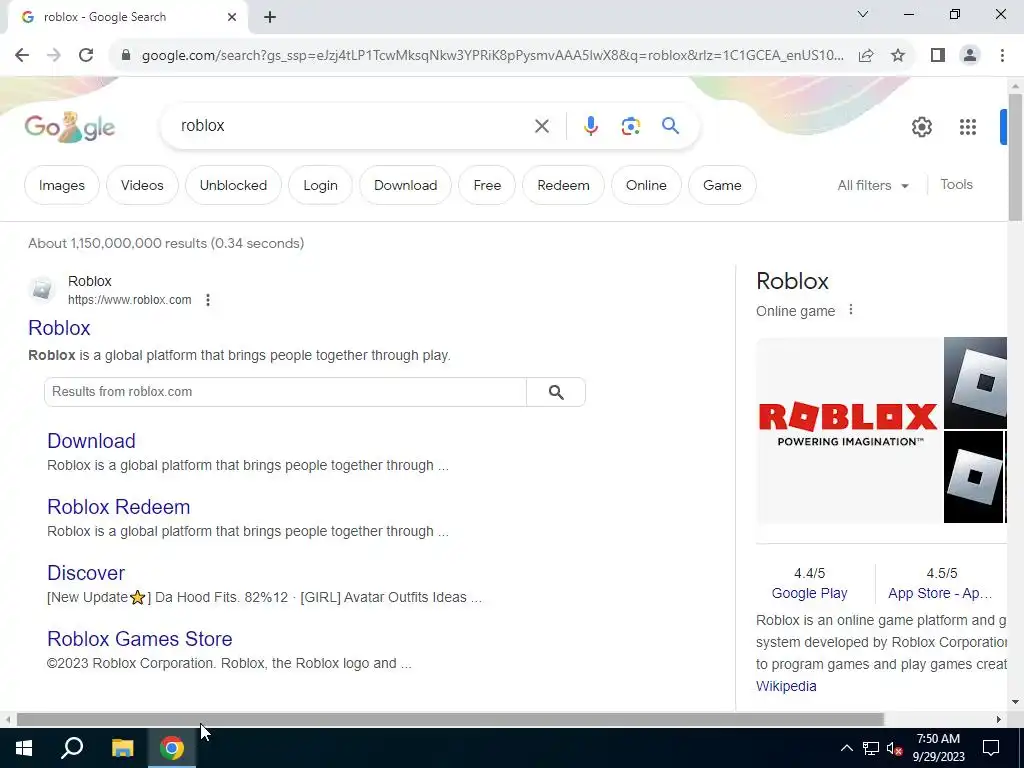Open the Chrome profile avatar menu
This screenshot has height=768, width=1024.
click(x=970, y=55)
